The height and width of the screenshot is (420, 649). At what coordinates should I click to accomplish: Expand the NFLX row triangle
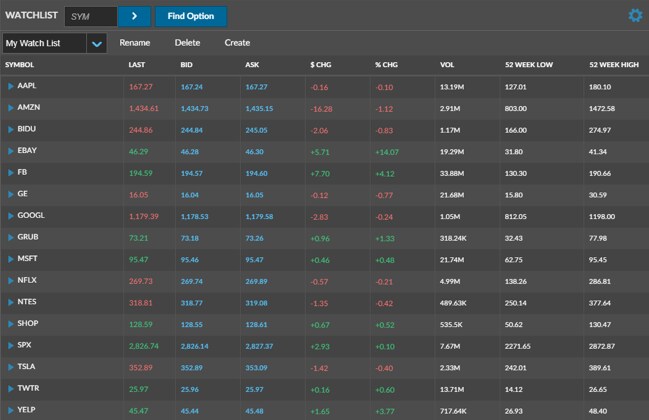(x=11, y=281)
